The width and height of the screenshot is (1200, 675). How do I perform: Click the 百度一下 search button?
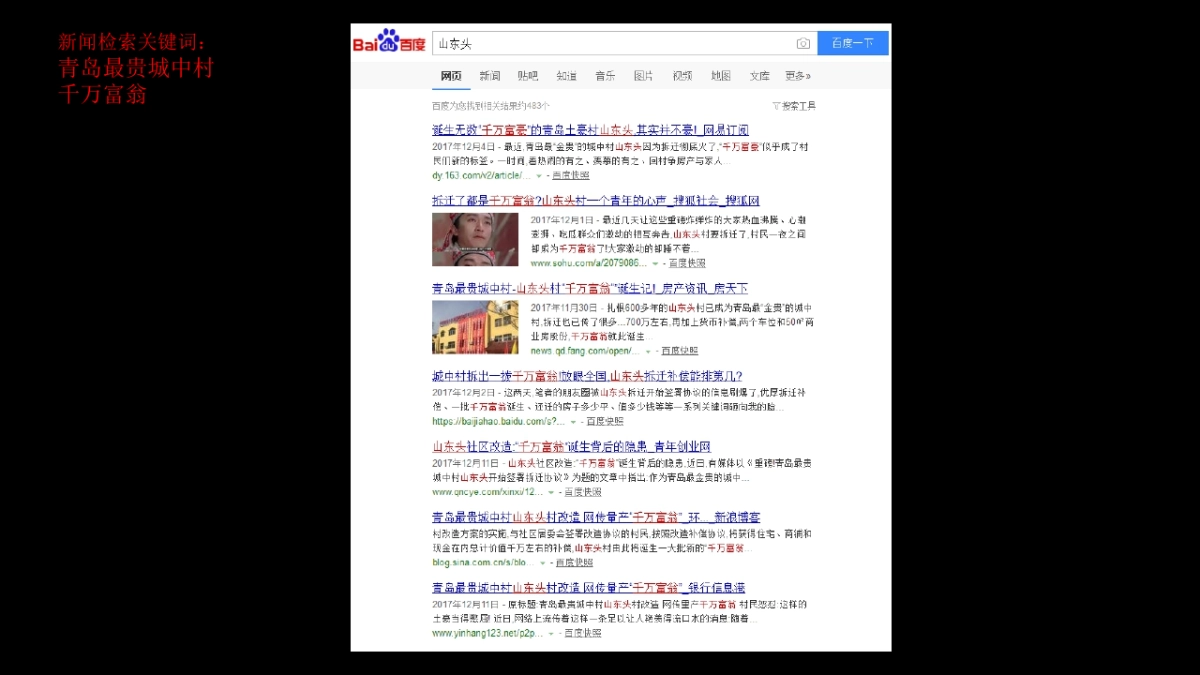point(851,43)
